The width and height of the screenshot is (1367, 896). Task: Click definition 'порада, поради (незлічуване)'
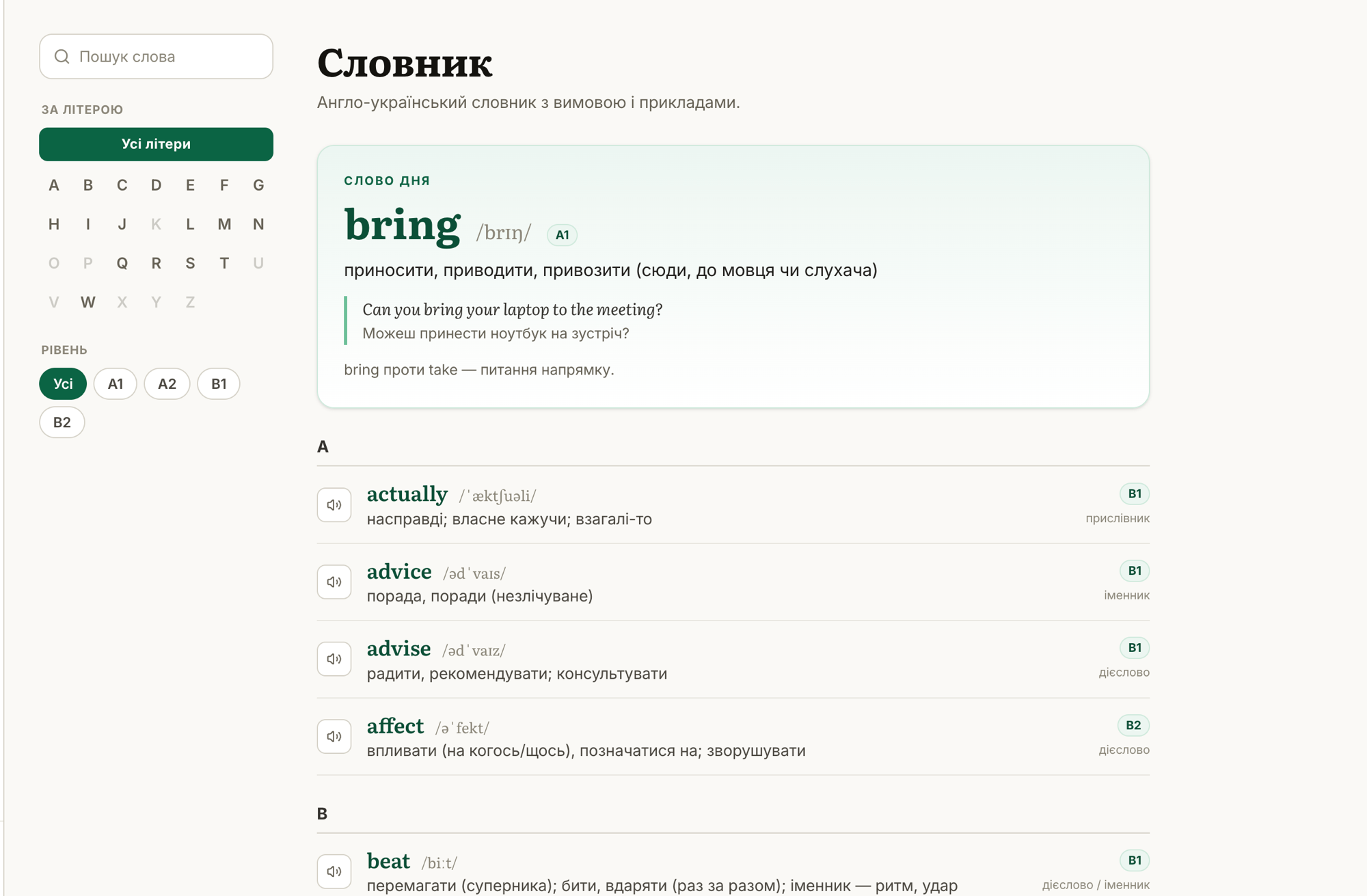click(x=480, y=596)
